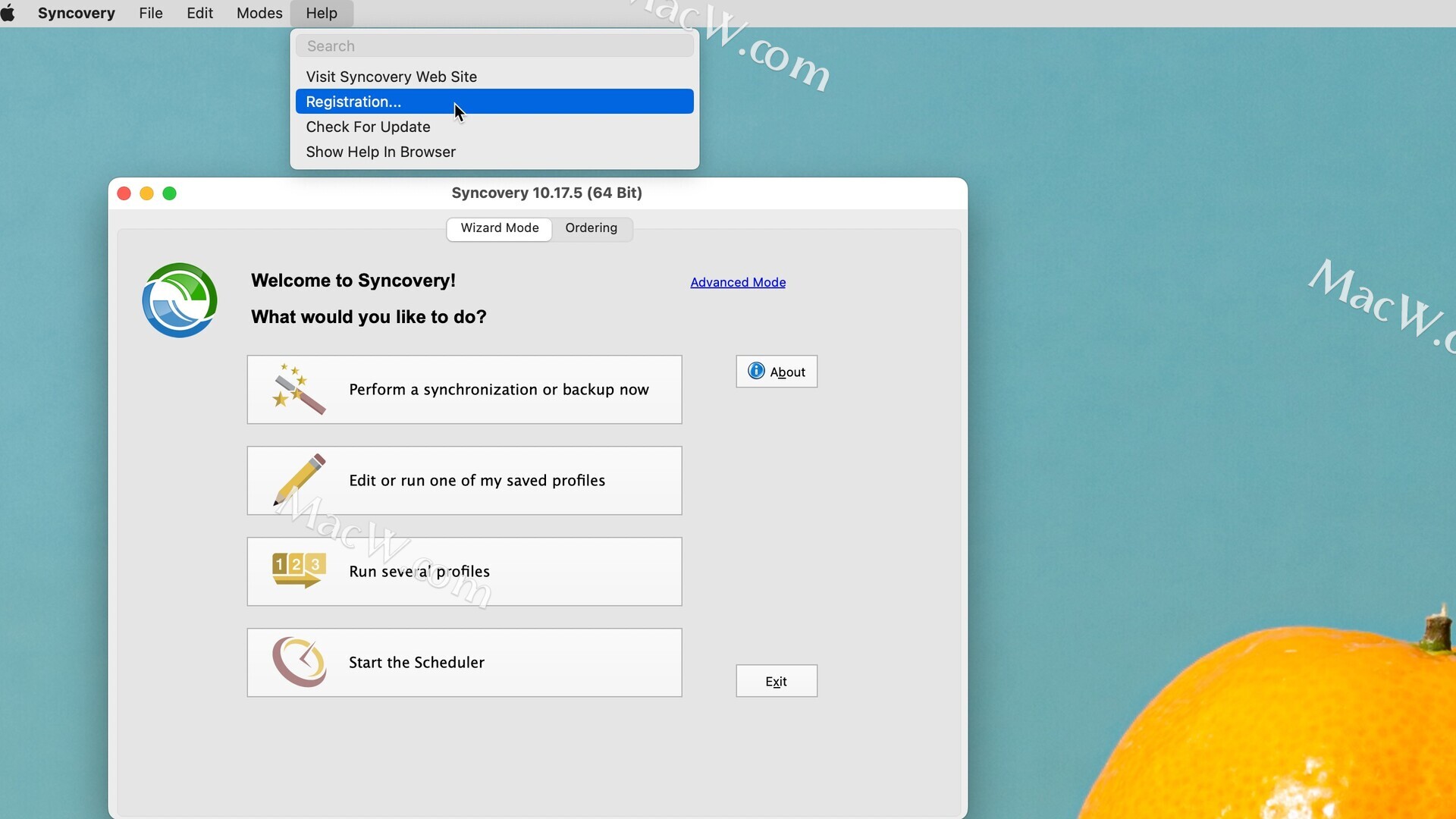Click the About button label

pos(787,372)
